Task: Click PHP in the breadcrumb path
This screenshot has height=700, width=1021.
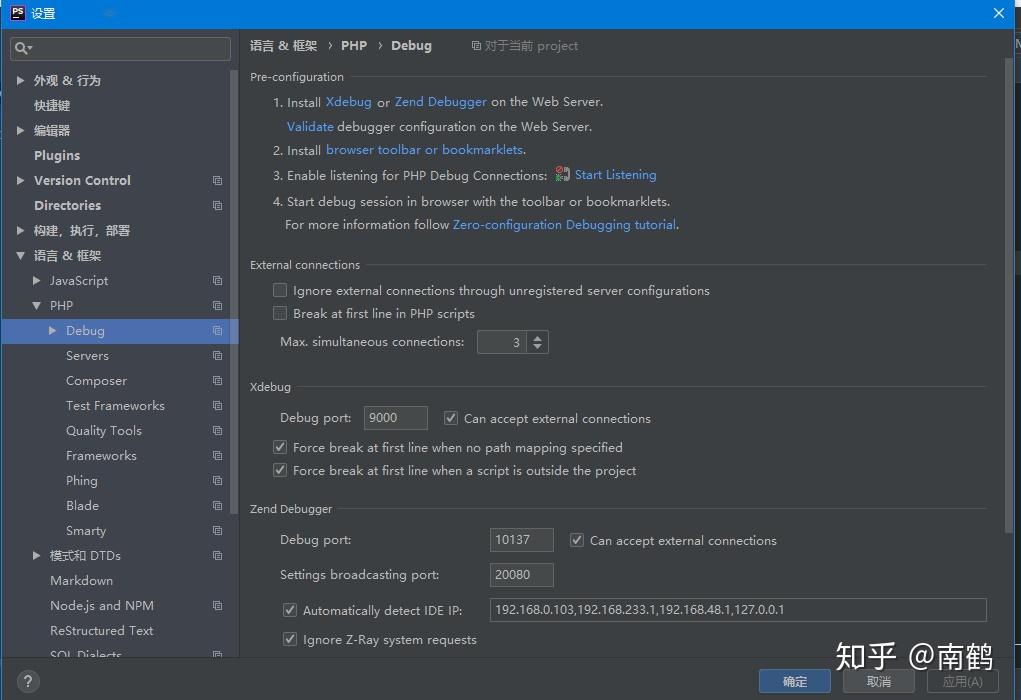Action: click(354, 45)
